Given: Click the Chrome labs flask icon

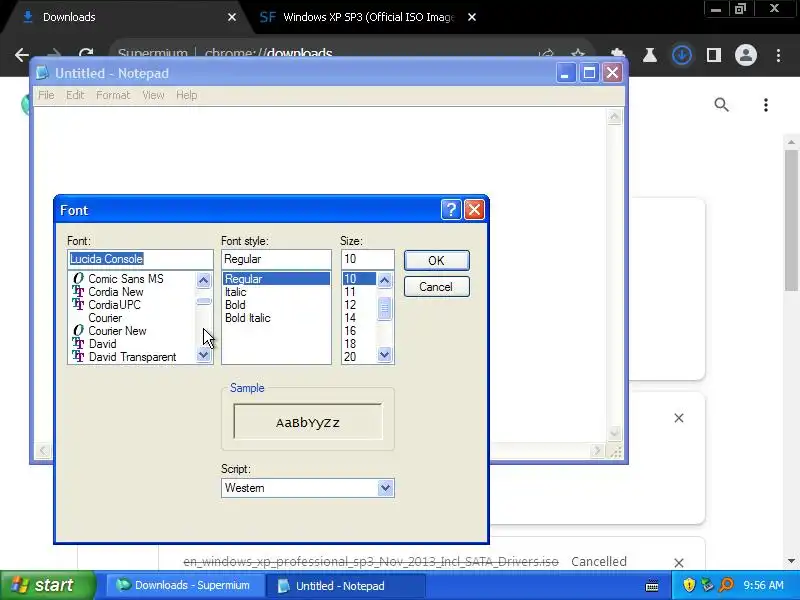Looking at the screenshot, I should (649, 55).
